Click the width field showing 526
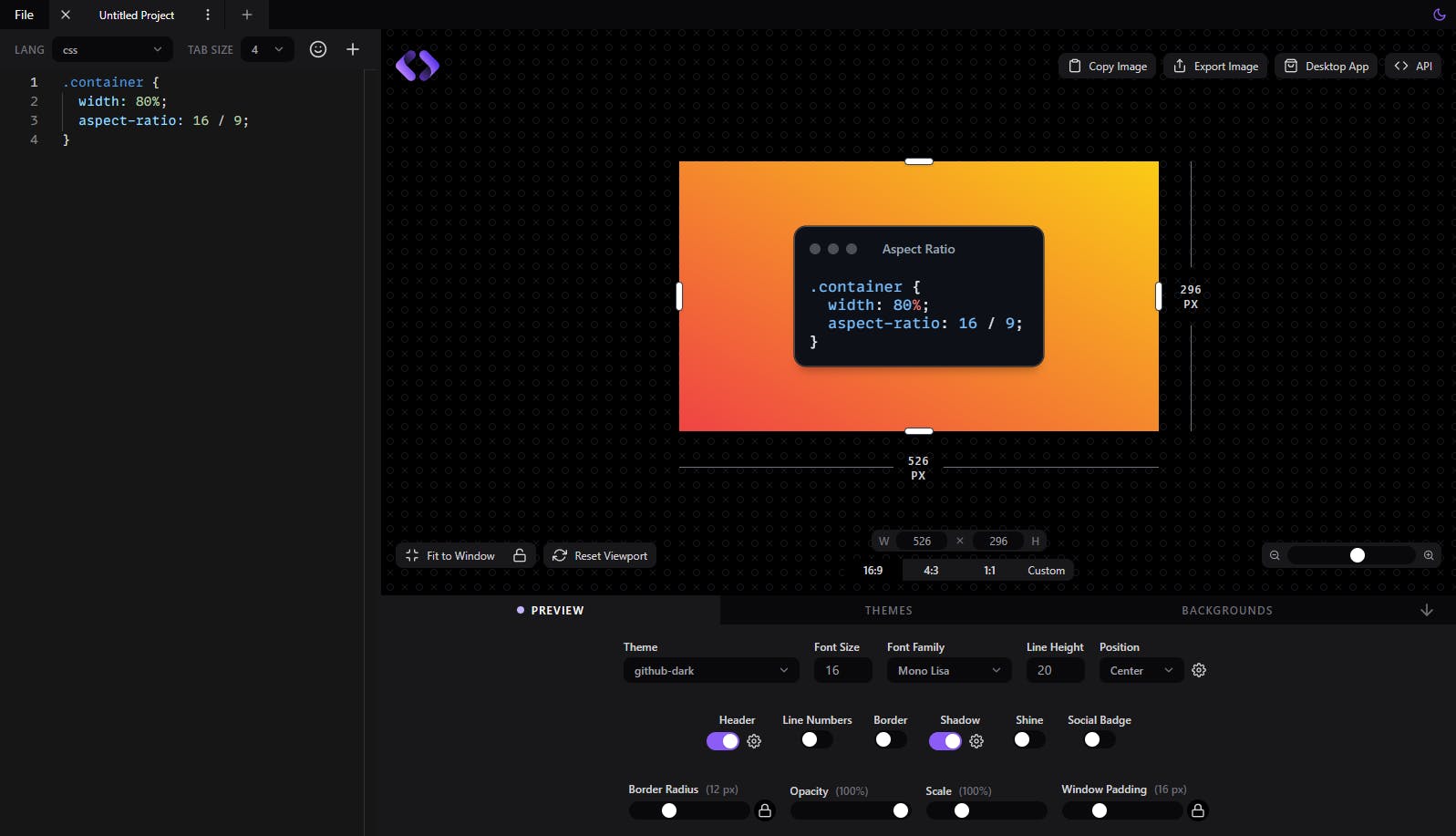Viewport: 1456px width, 836px height. tap(922, 541)
